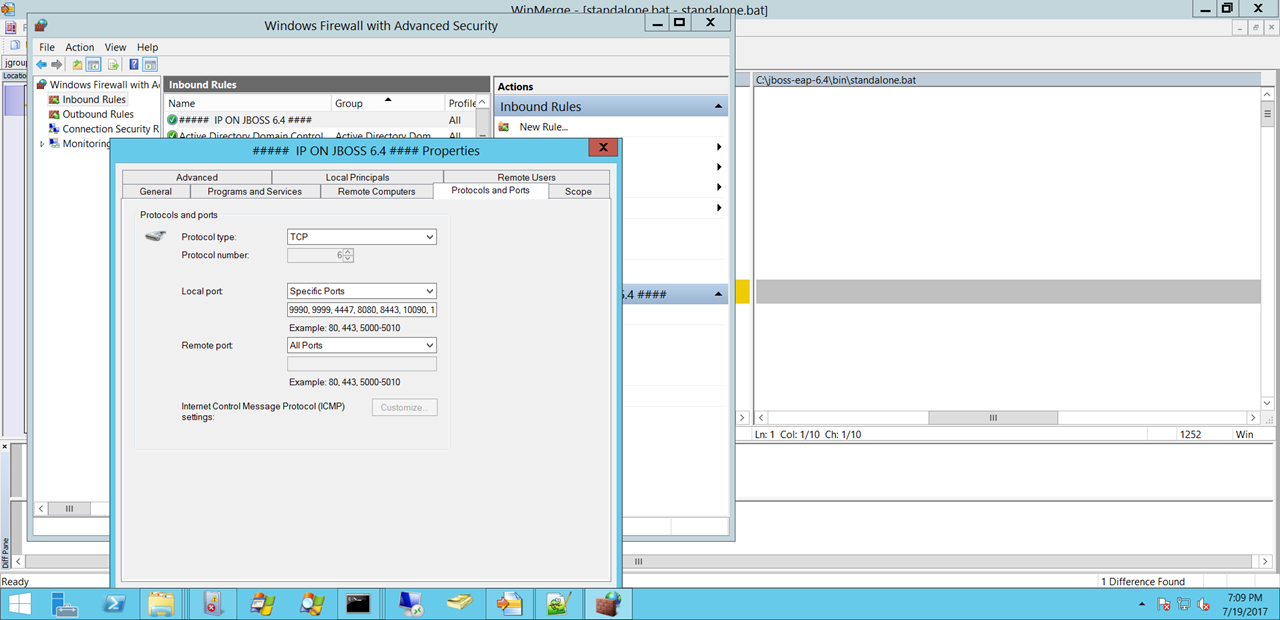Screen dimensions: 1280x620
Task: Click the red-X shield icon in the taskbar
Action: coord(212,604)
